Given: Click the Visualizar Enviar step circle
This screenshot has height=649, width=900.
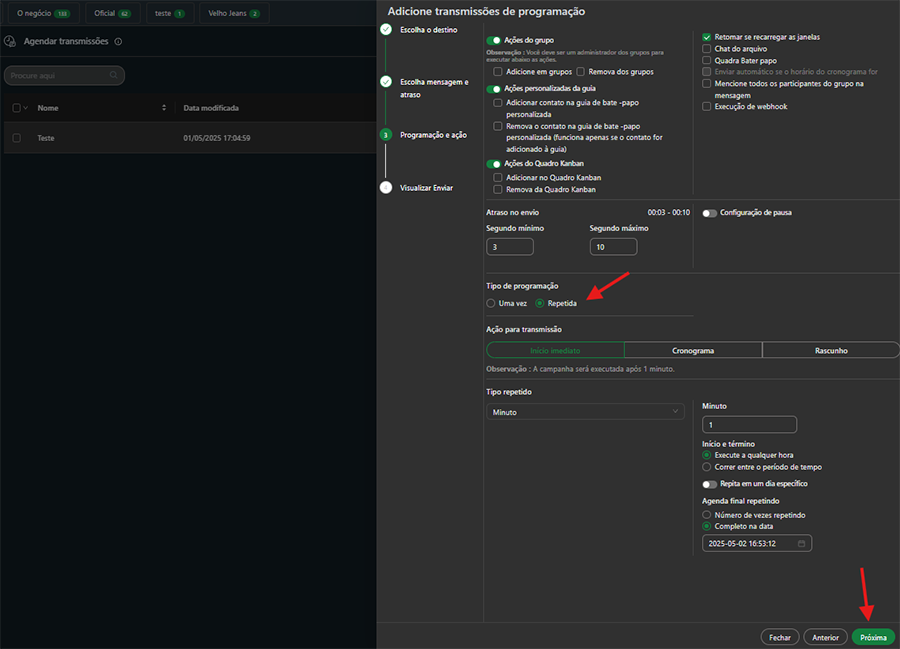Looking at the screenshot, I should click(x=386, y=187).
